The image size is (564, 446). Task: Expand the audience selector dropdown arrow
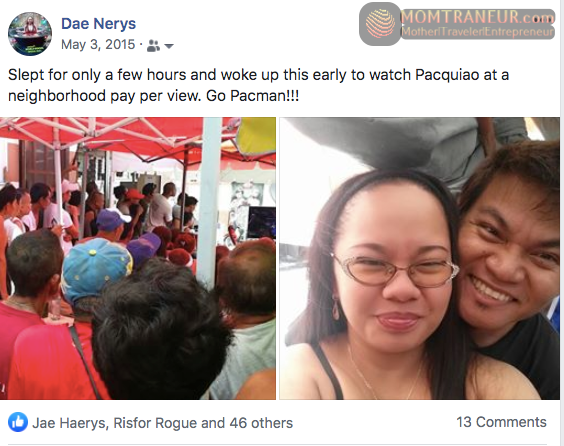click(x=169, y=46)
